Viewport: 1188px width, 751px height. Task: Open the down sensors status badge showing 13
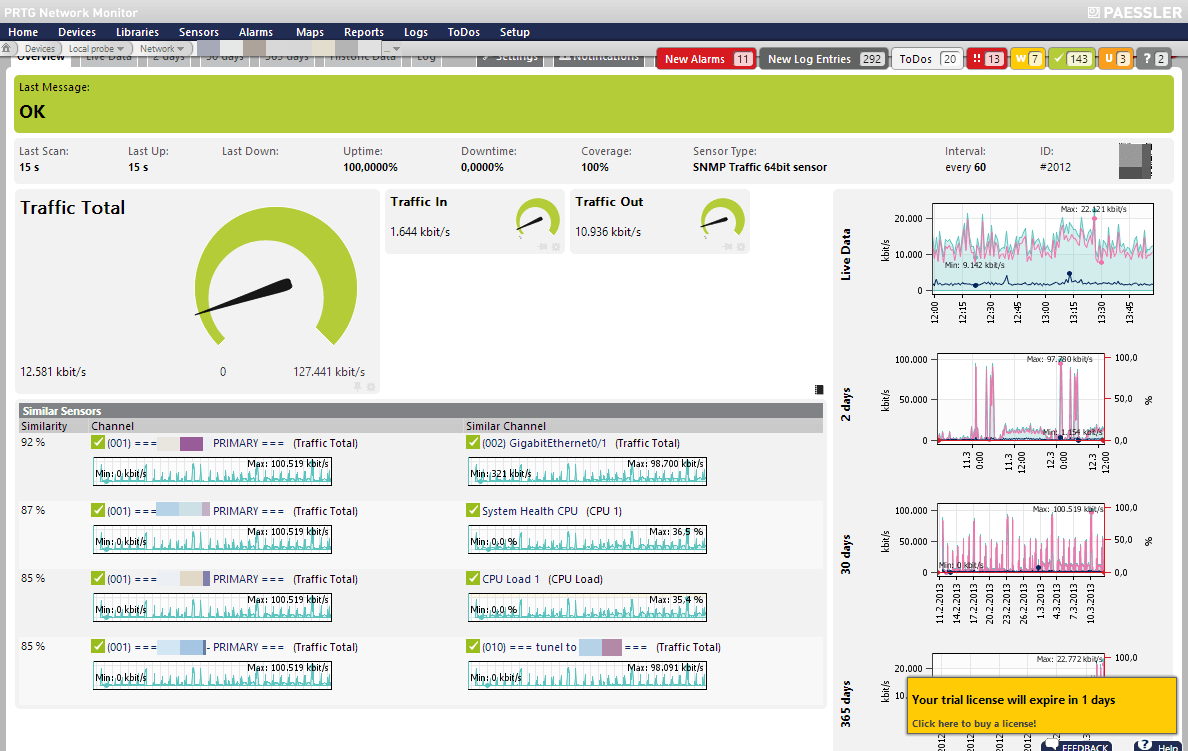986,58
